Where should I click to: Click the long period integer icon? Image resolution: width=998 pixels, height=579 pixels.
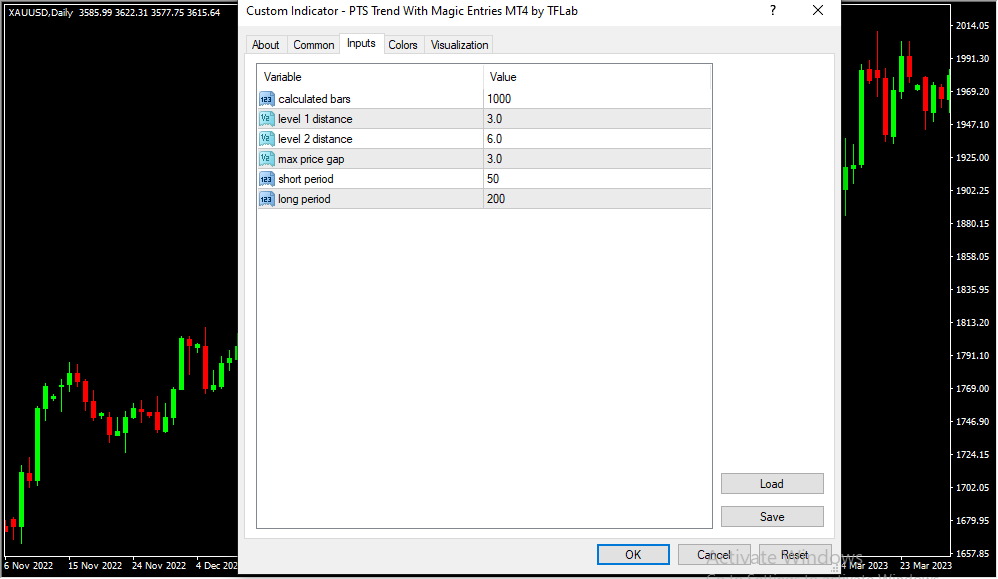click(x=266, y=199)
